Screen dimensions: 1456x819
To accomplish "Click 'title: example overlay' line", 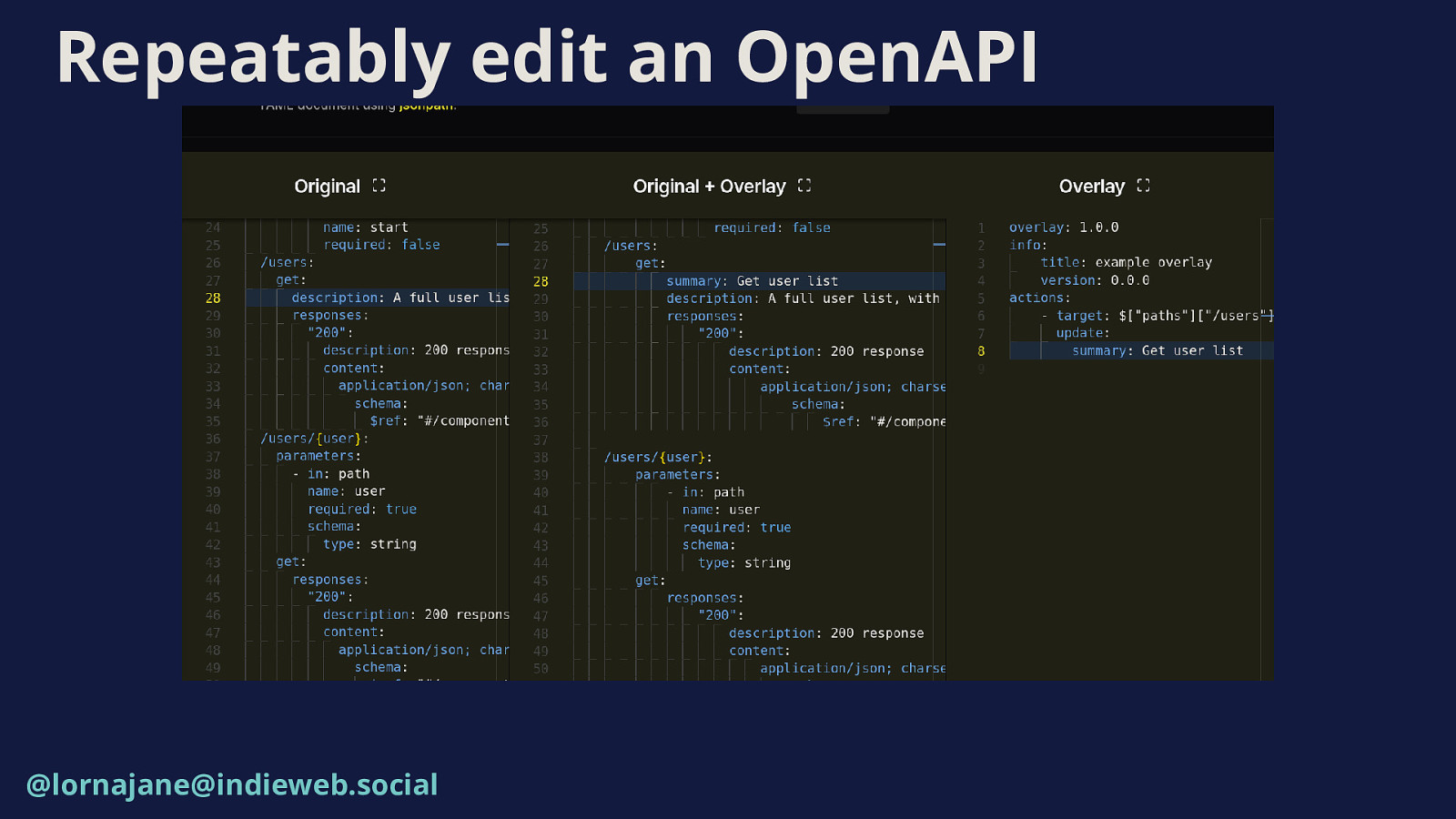I will (1127, 262).
